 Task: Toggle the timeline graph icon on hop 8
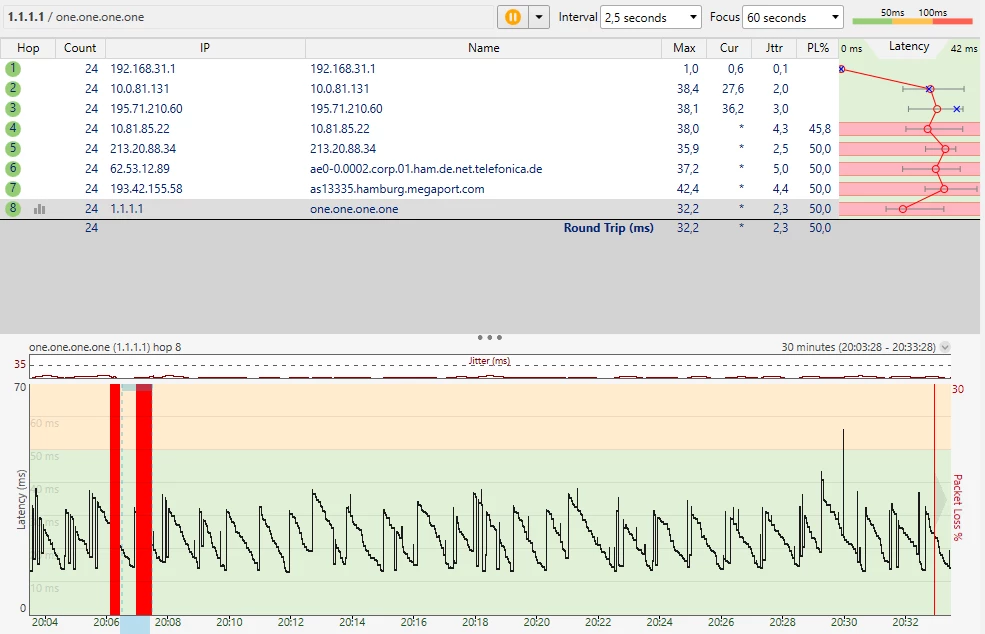coord(40,209)
